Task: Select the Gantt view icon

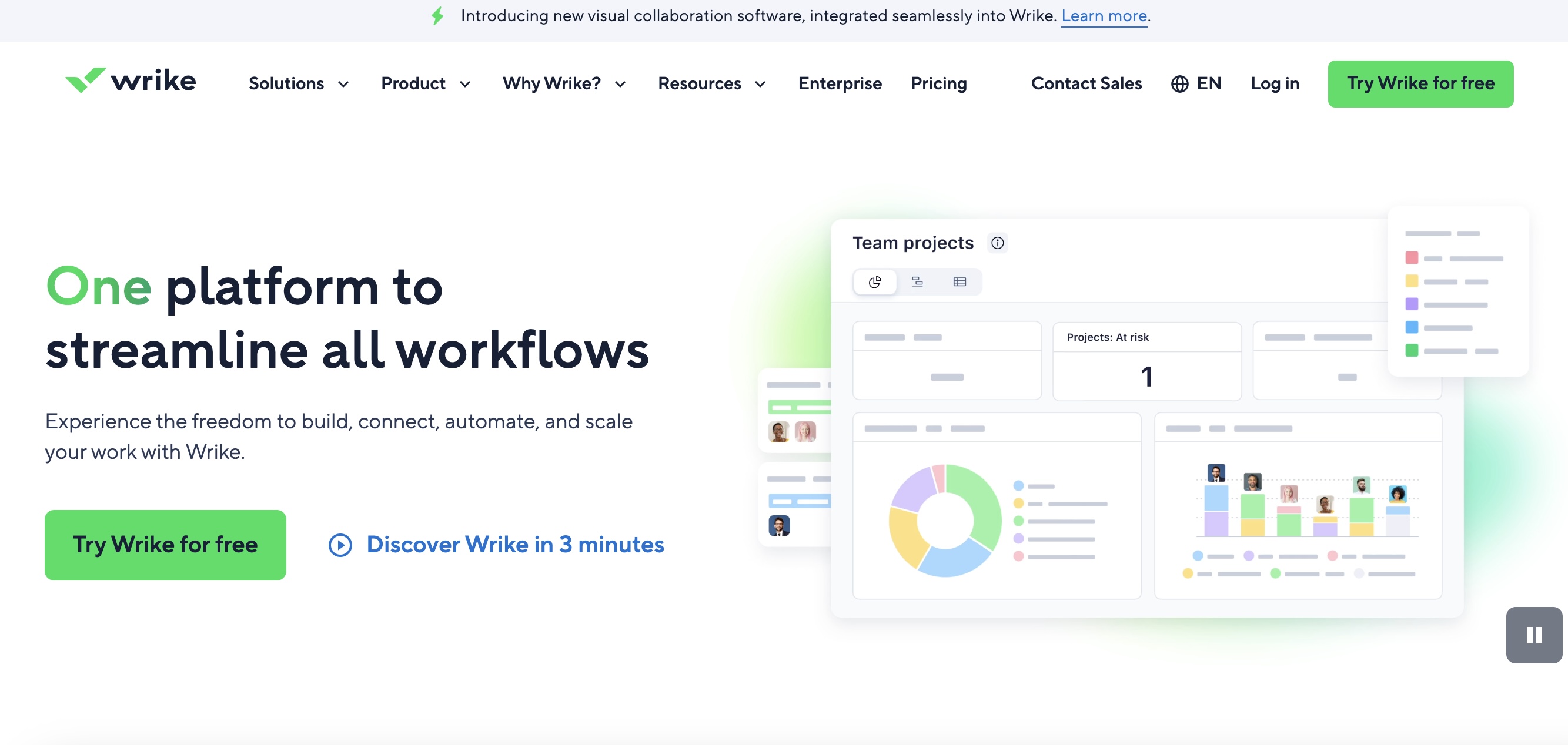Action: tap(917, 282)
